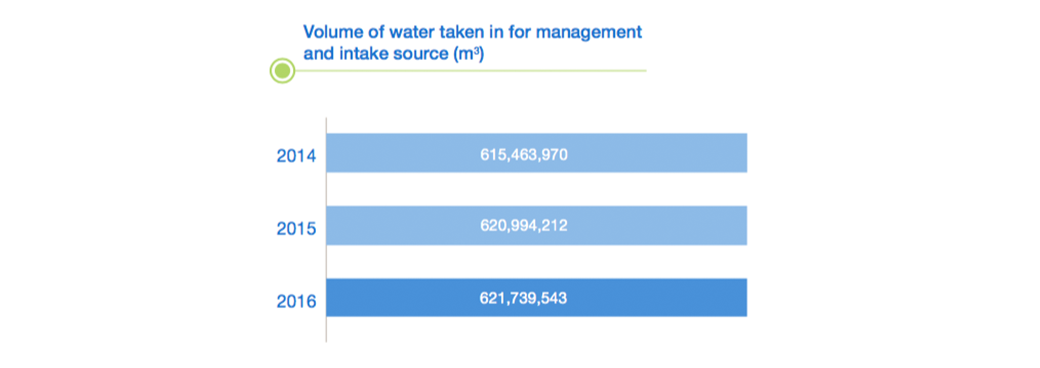Click the light blue 2015 bar

pyautogui.click(x=537, y=225)
